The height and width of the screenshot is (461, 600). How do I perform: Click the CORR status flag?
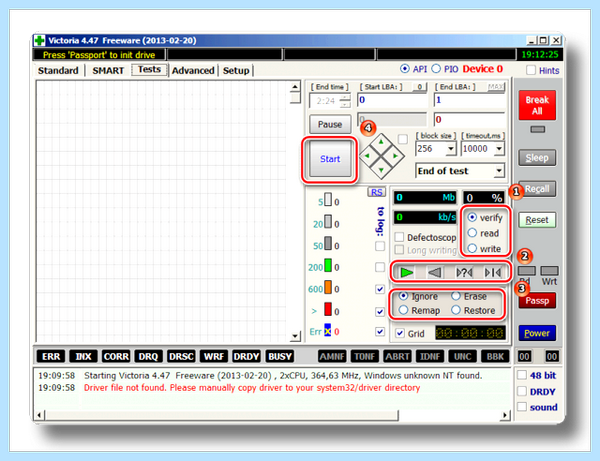(x=116, y=357)
